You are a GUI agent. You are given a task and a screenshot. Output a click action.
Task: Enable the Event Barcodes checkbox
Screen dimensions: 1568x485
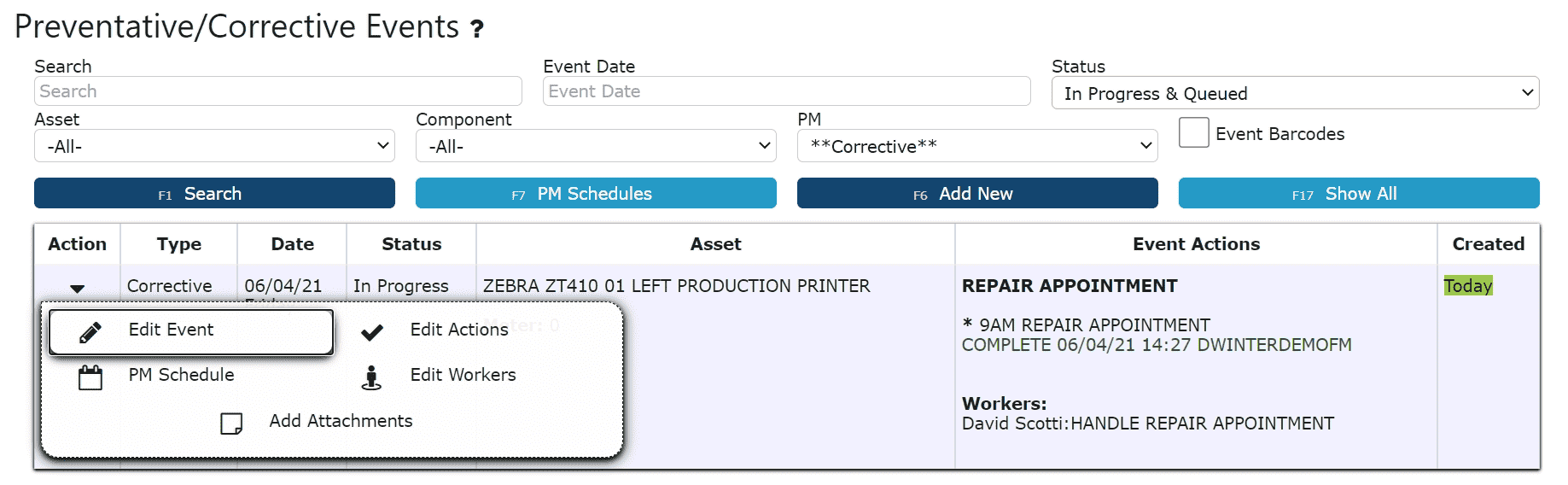(x=1193, y=132)
